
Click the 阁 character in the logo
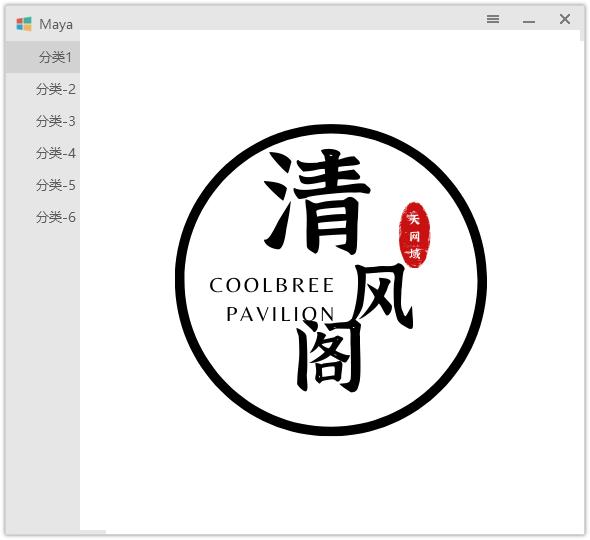(x=328, y=359)
